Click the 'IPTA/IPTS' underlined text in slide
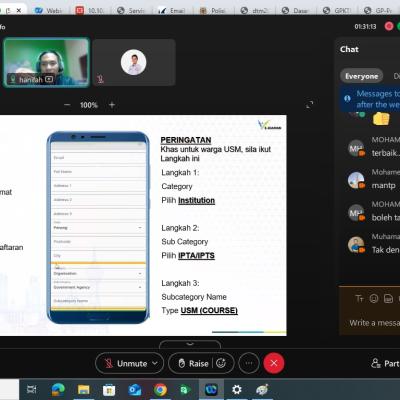 pos(196,256)
